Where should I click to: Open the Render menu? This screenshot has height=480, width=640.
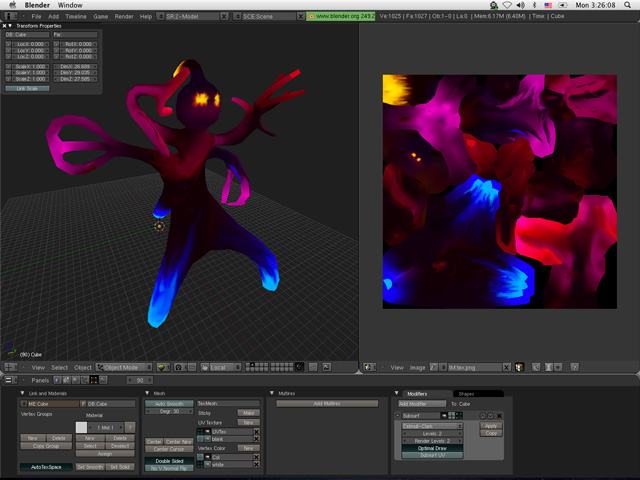tap(124, 17)
